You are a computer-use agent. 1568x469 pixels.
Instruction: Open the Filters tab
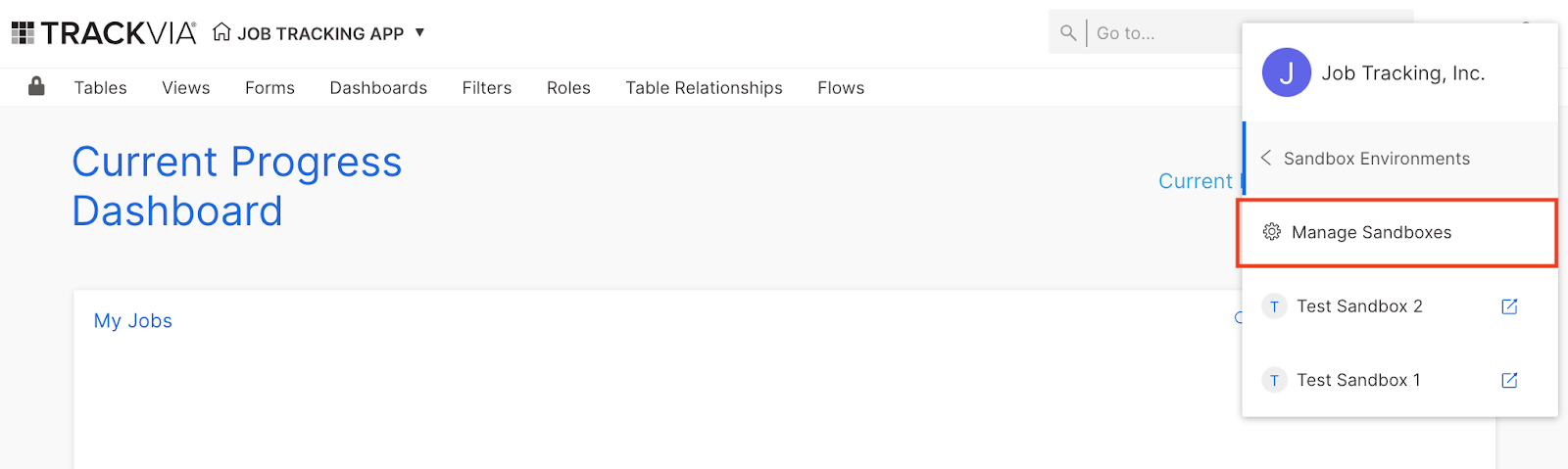487,88
